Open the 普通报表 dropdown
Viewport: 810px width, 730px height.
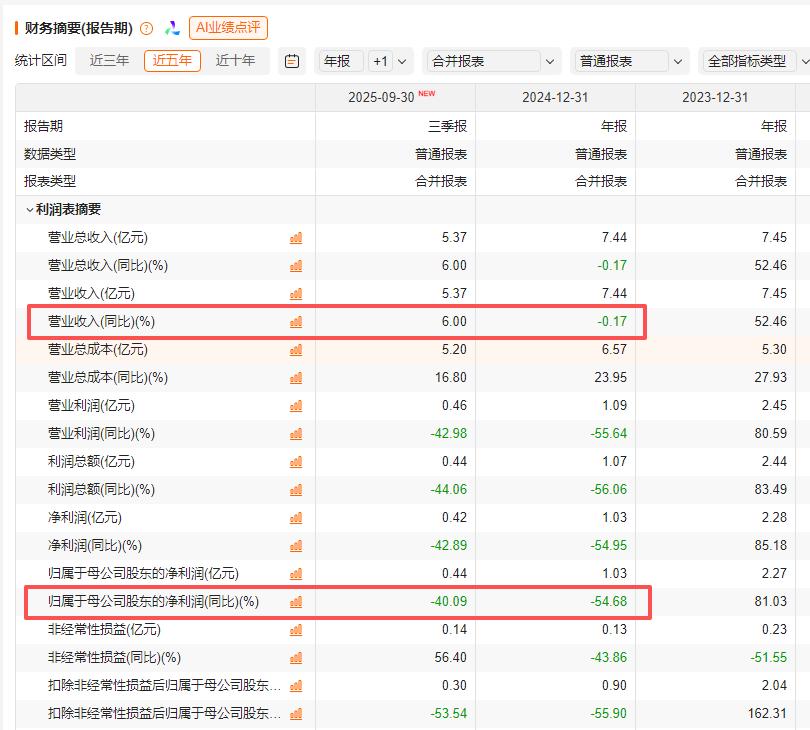coord(631,61)
